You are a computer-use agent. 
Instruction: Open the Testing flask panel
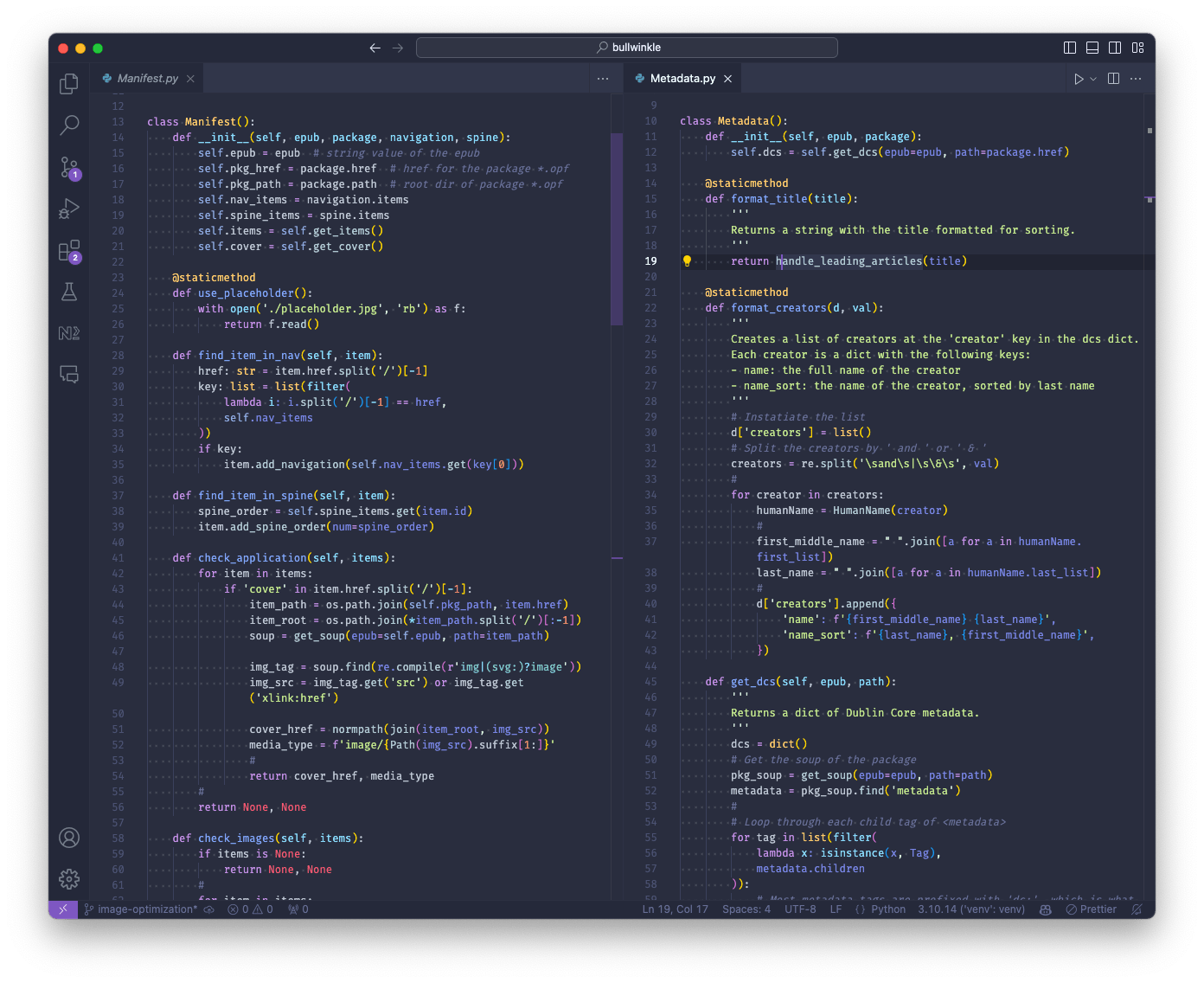69,292
